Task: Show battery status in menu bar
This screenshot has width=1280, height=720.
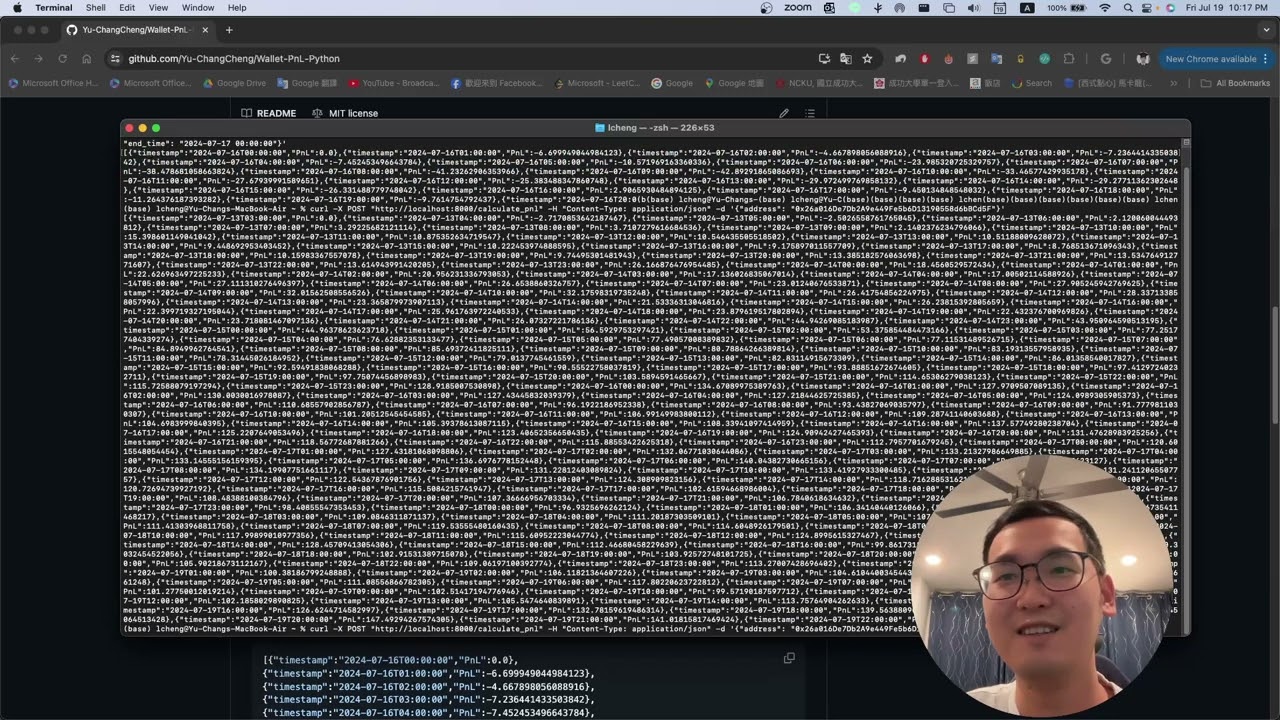Action: [1069, 8]
